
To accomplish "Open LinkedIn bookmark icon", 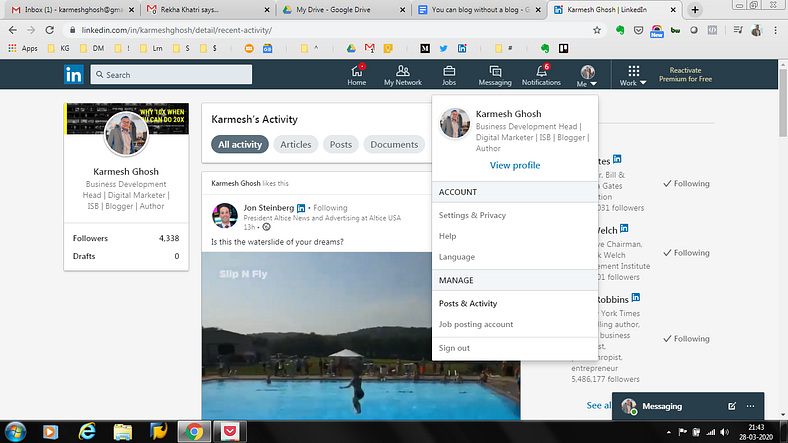I will tap(462, 48).
